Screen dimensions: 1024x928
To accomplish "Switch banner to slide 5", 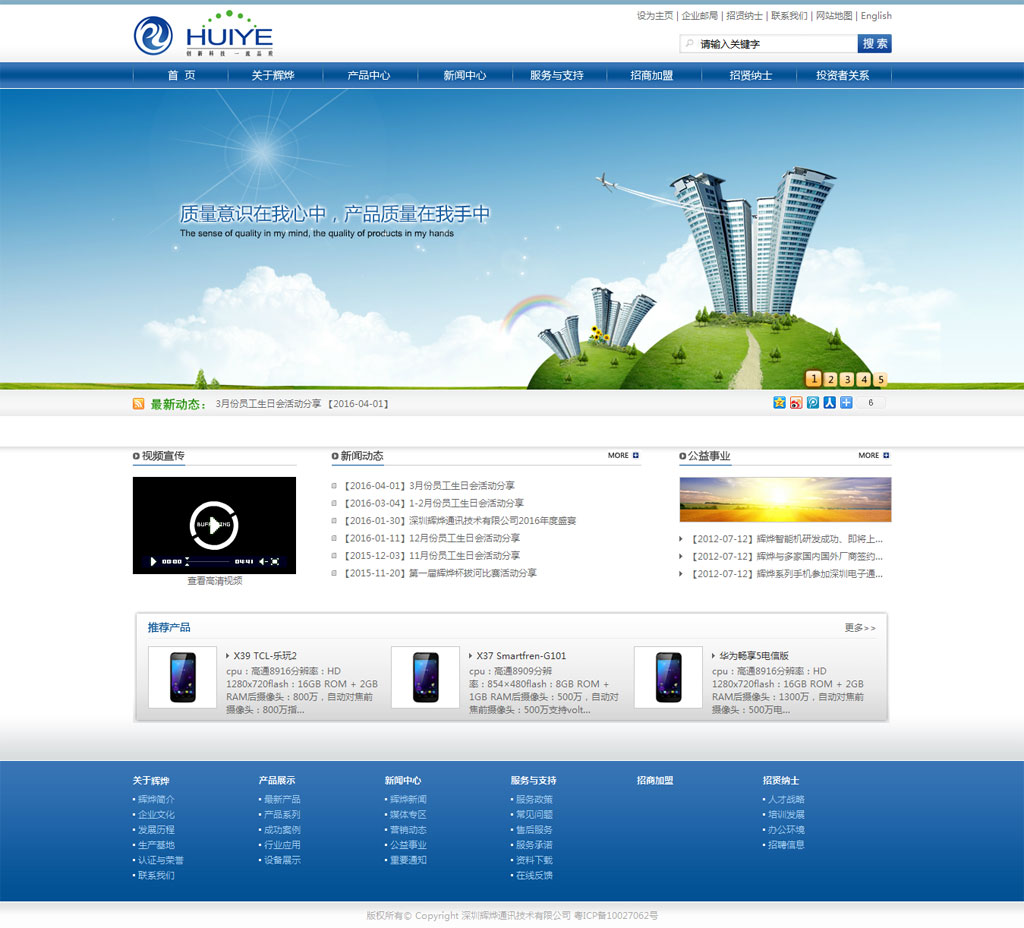I will pyautogui.click(x=881, y=379).
